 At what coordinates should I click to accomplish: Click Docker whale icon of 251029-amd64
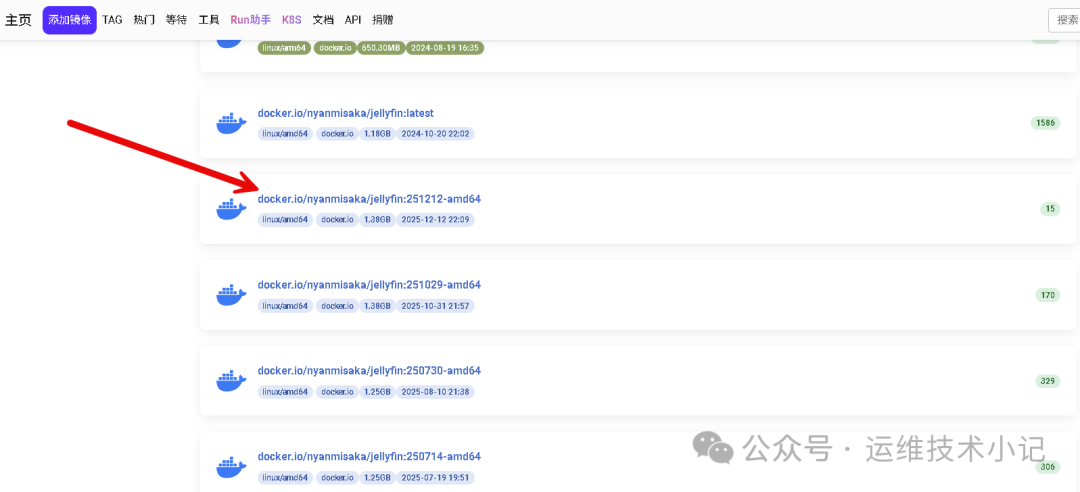tap(231, 296)
